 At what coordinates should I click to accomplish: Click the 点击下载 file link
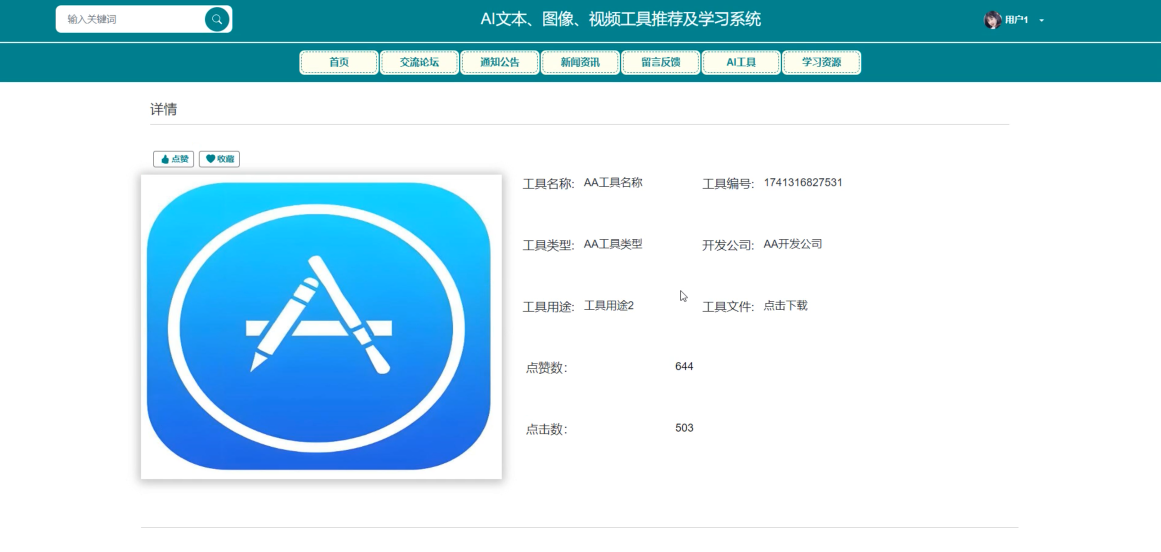[x=786, y=306]
